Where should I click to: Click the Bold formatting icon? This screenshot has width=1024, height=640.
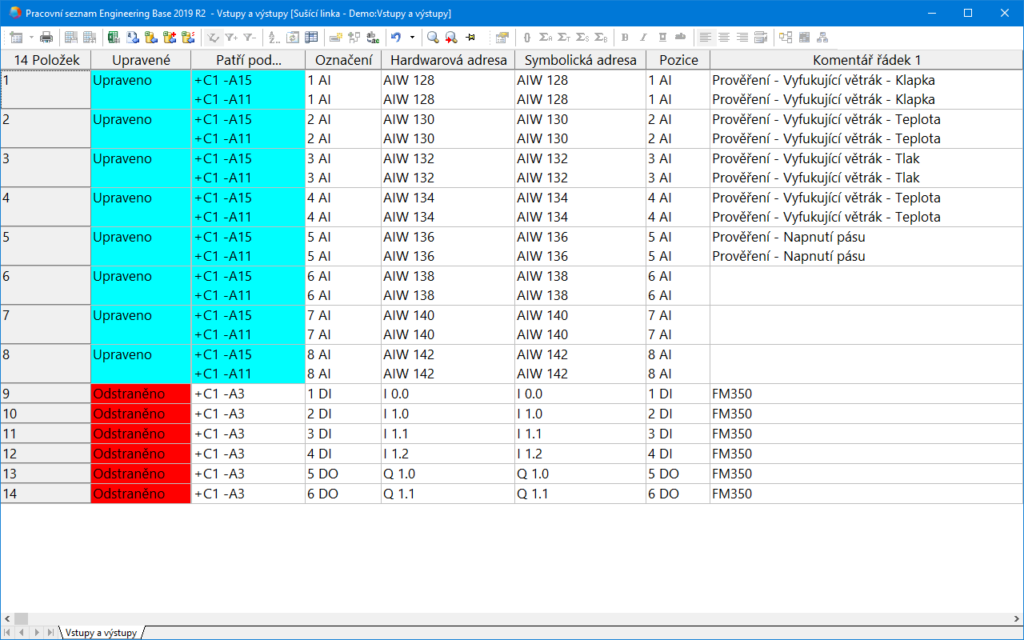626,37
